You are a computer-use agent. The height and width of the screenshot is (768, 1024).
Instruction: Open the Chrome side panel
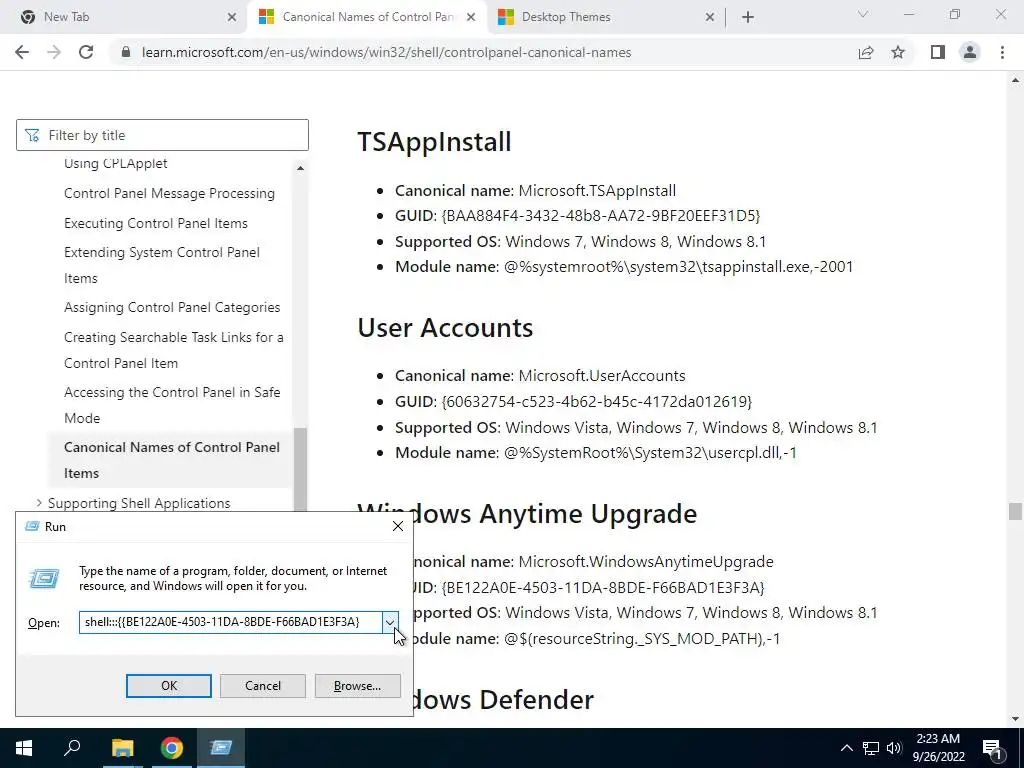pos(937,52)
